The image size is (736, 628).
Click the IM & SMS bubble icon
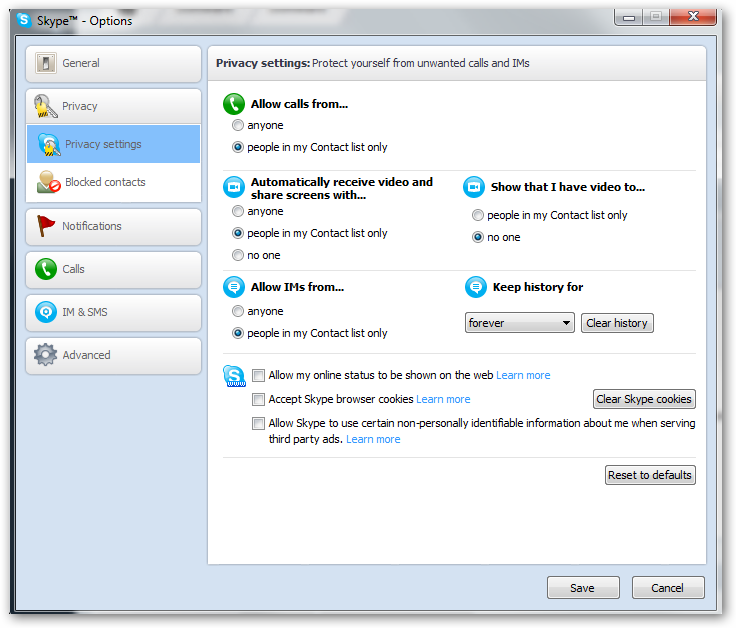click(46, 312)
